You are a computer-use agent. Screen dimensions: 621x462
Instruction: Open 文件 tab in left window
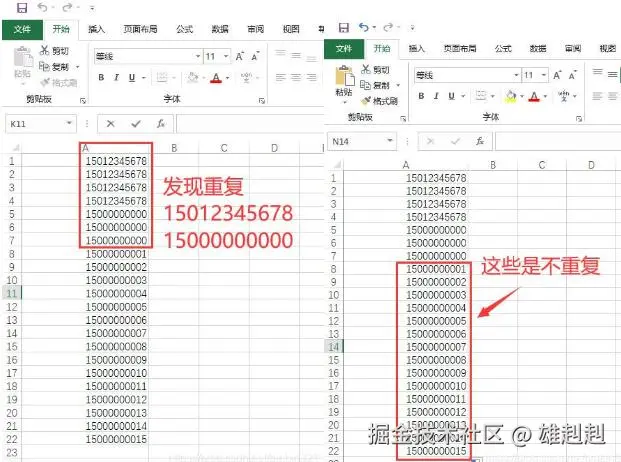click(22, 29)
